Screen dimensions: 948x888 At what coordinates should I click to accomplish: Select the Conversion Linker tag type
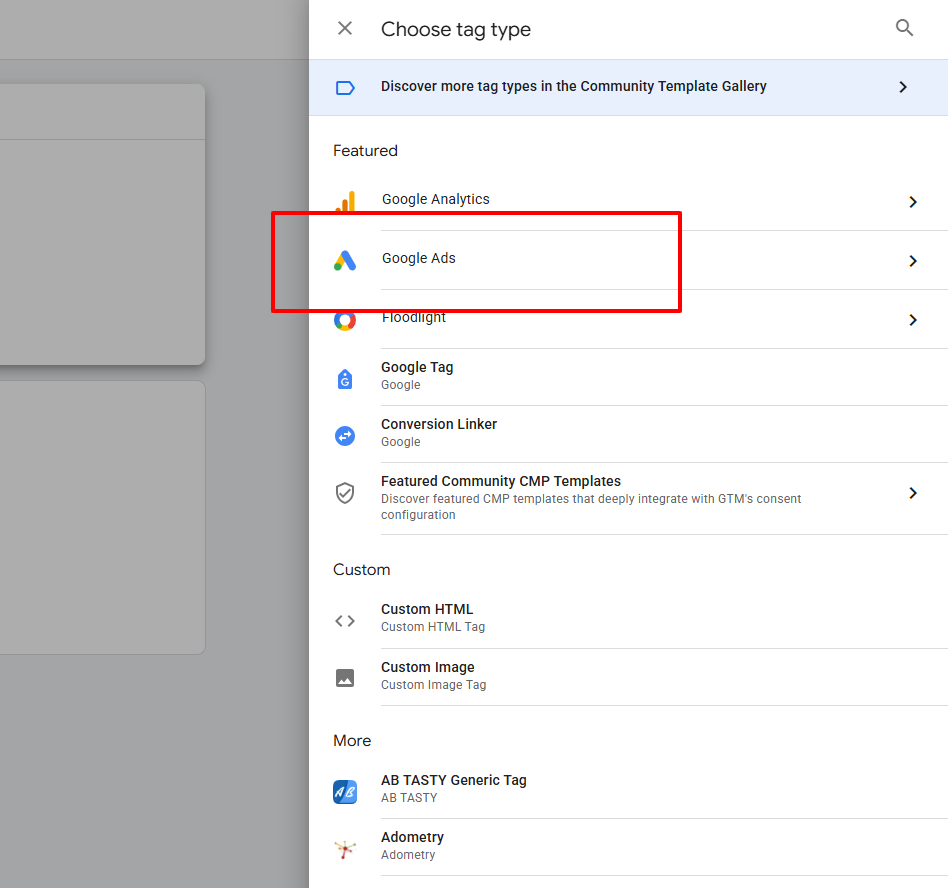pos(628,434)
